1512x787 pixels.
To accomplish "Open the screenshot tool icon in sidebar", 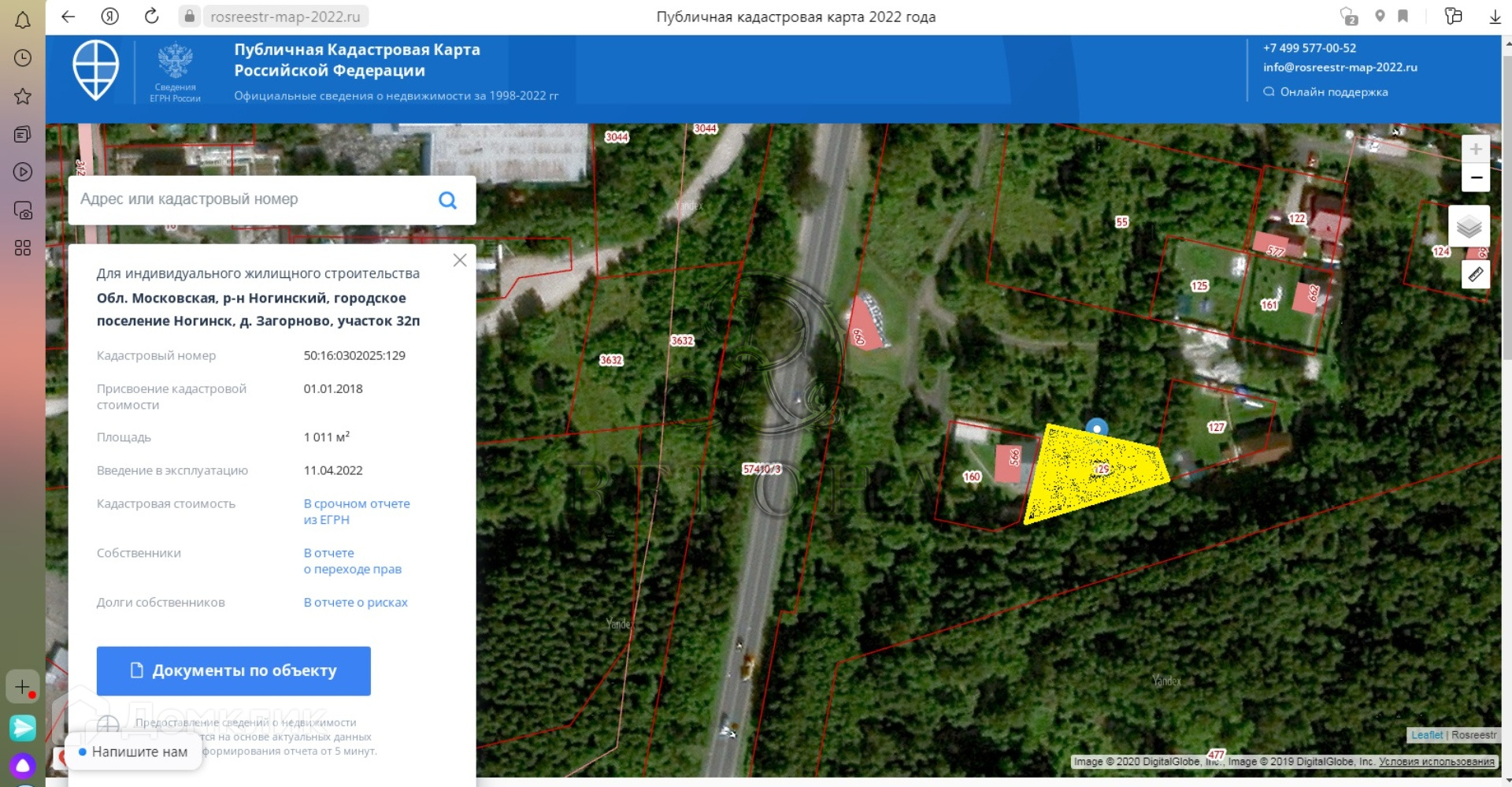I will pyautogui.click(x=23, y=210).
